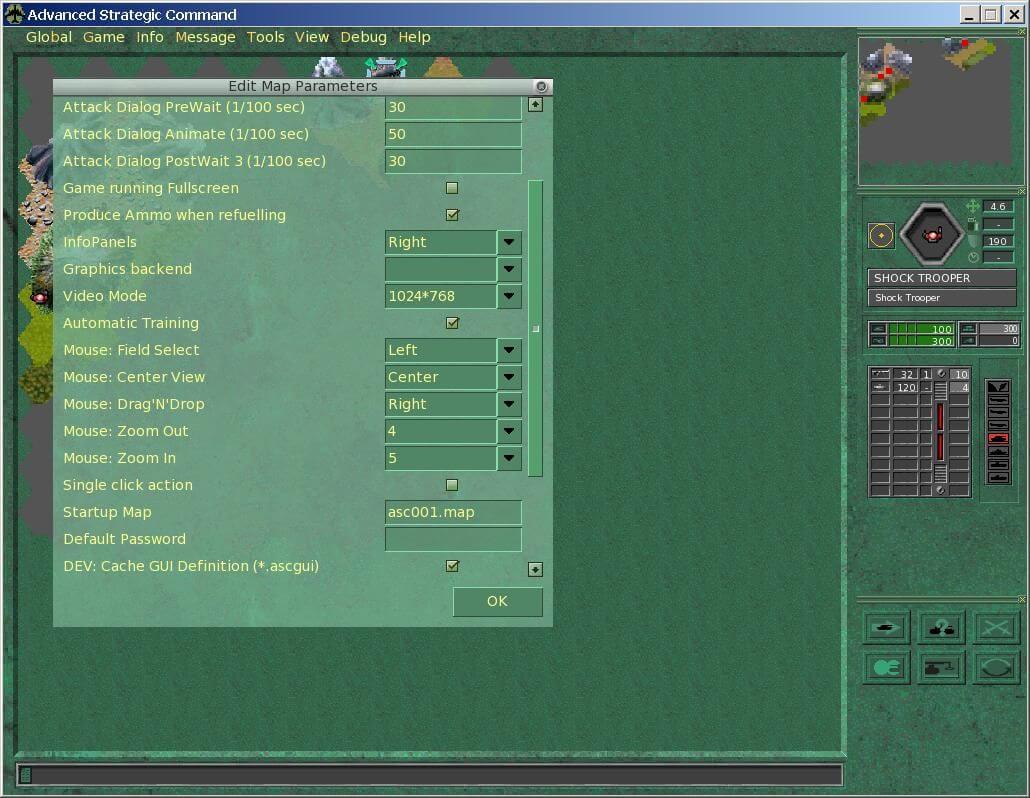
Task: Click the Shock Trooper hexagon unit portrait
Action: point(931,235)
